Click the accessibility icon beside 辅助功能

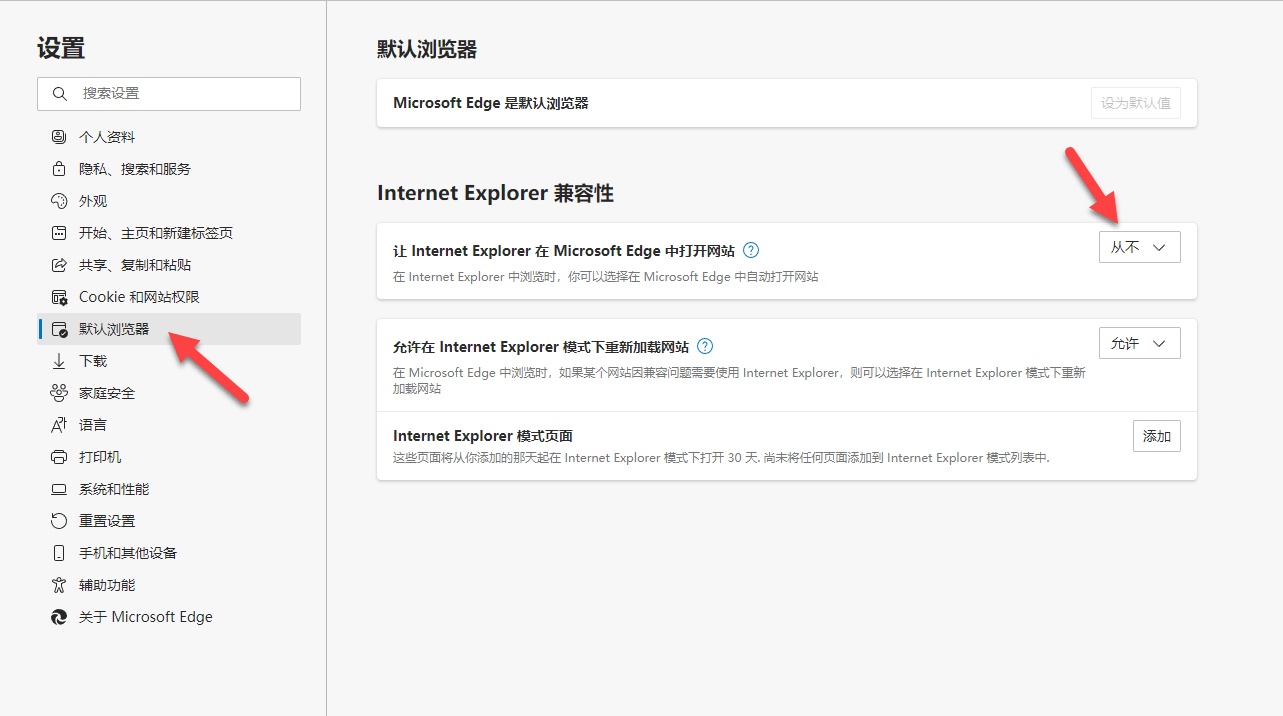click(x=59, y=585)
